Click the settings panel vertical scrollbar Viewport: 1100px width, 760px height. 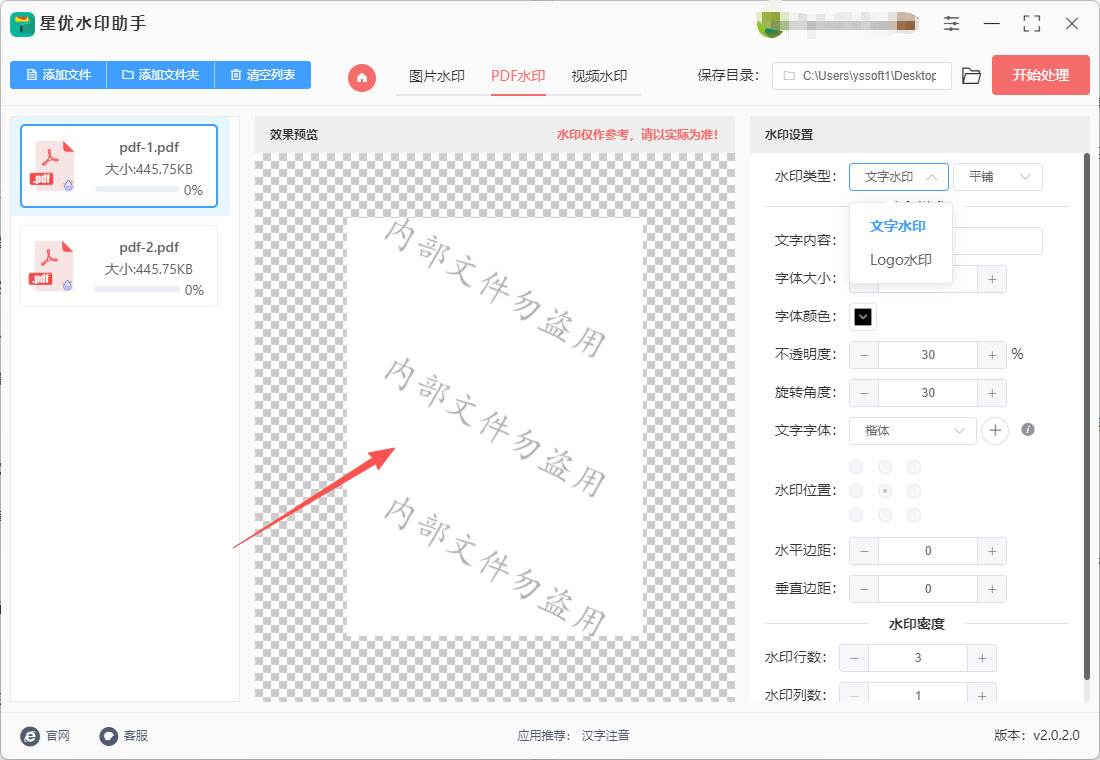point(1087,417)
